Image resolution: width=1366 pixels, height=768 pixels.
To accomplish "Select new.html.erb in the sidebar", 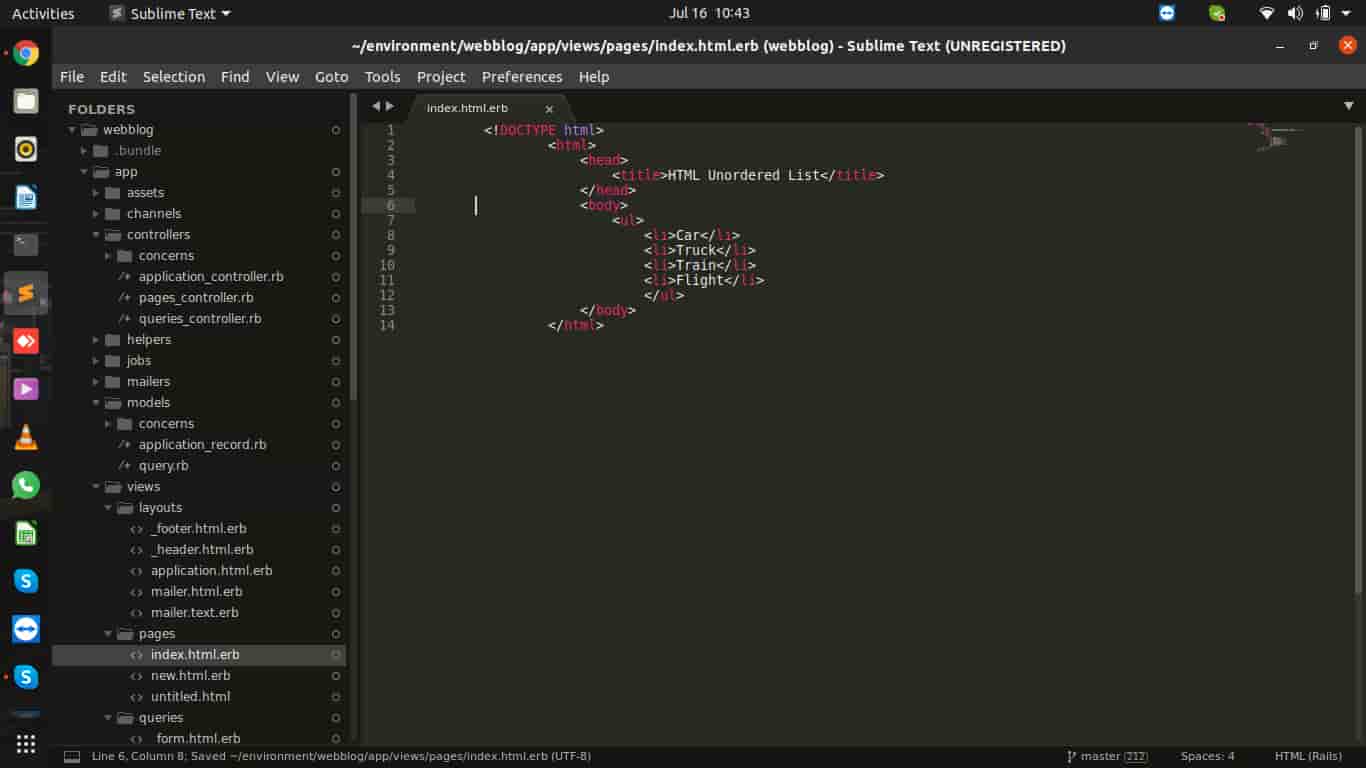I will click(x=190, y=675).
